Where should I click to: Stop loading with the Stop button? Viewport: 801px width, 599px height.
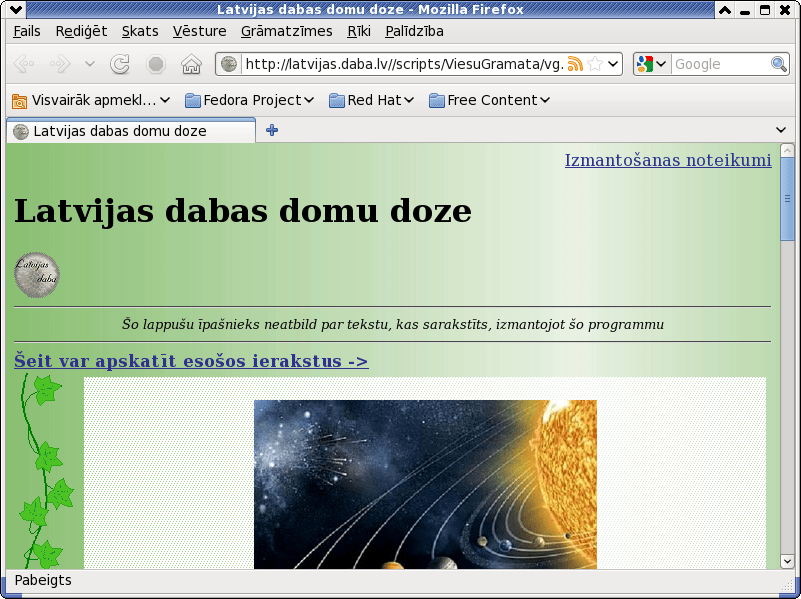coord(156,64)
